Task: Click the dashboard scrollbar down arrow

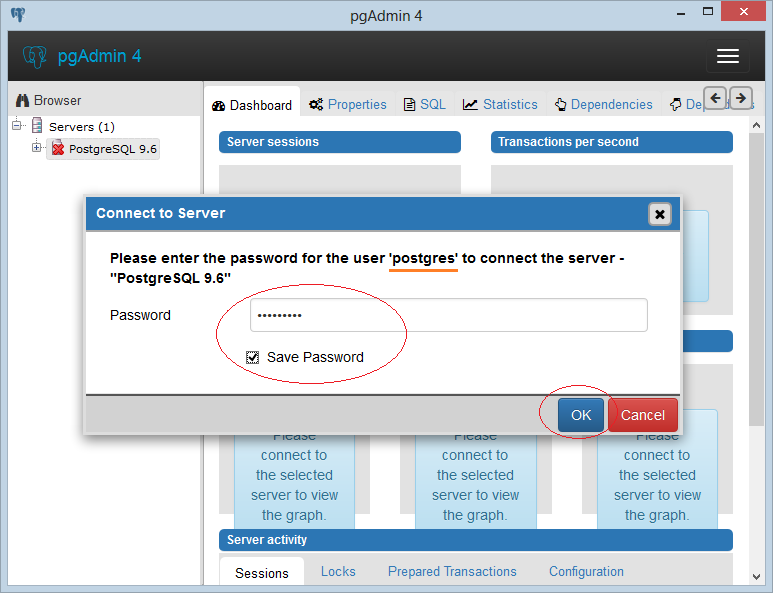Action: click(x=756, y=576)
